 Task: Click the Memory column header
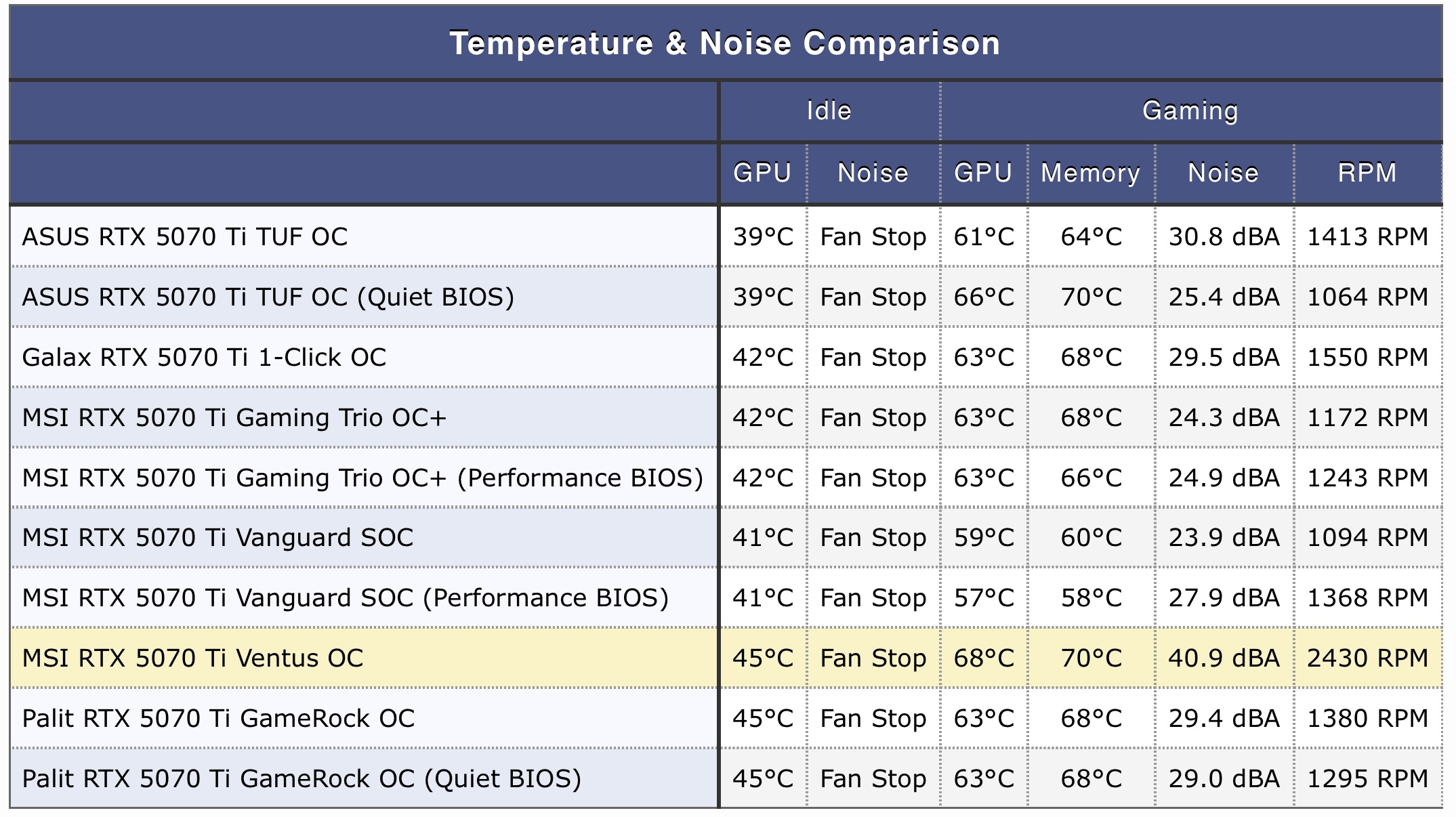coord(1090,173)
